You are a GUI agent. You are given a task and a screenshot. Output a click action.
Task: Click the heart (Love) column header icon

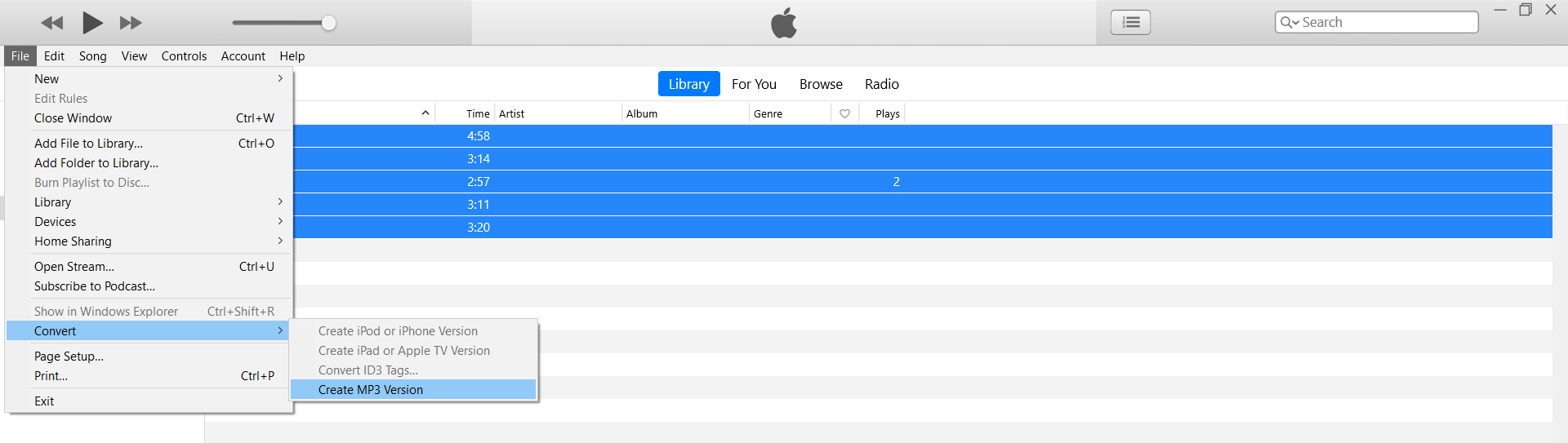click(844, 114)
